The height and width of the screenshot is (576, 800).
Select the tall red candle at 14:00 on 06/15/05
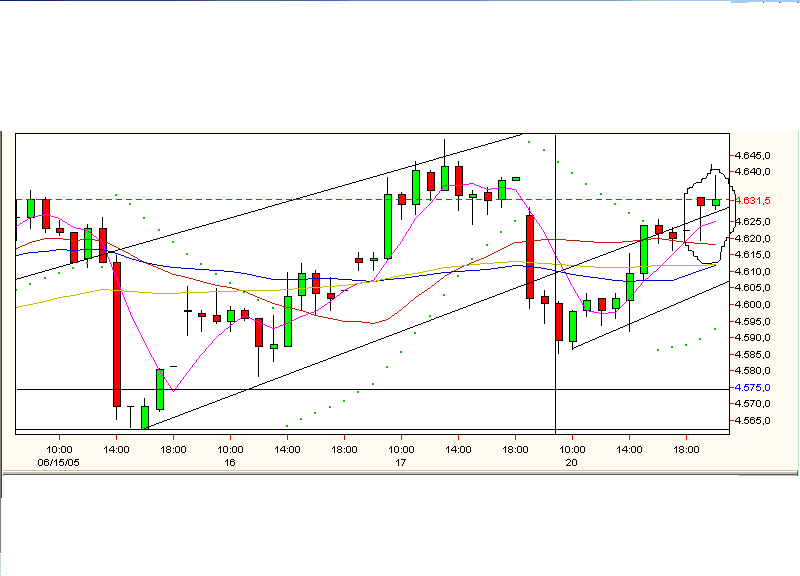[117, 334]
